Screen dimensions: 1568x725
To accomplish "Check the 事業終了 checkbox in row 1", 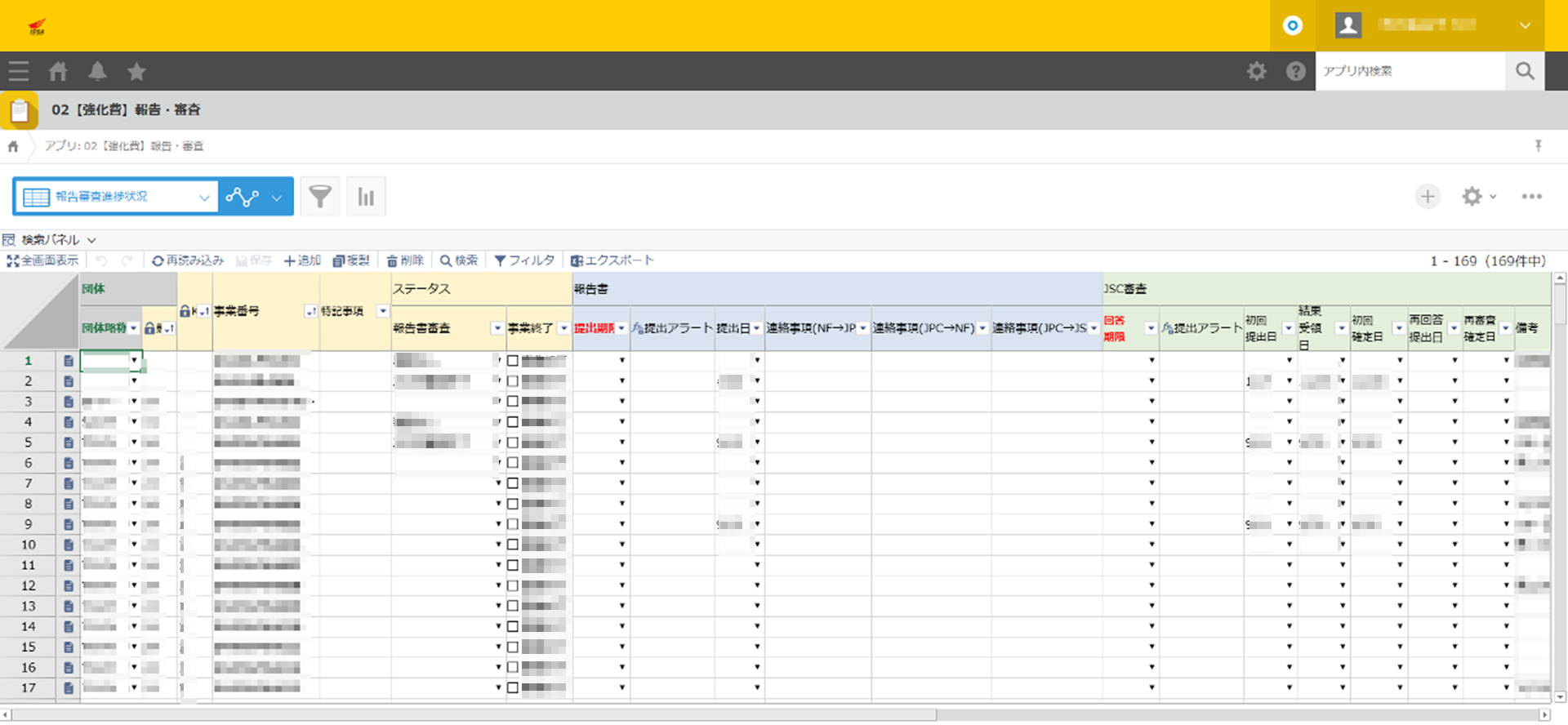I will pos(513,361).
